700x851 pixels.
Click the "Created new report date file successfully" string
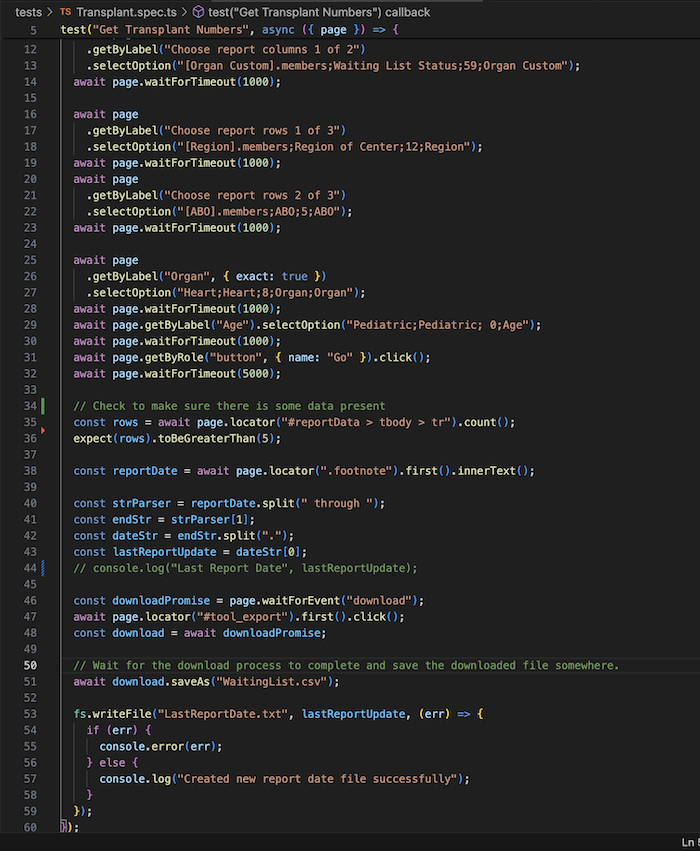click(317, 779)
